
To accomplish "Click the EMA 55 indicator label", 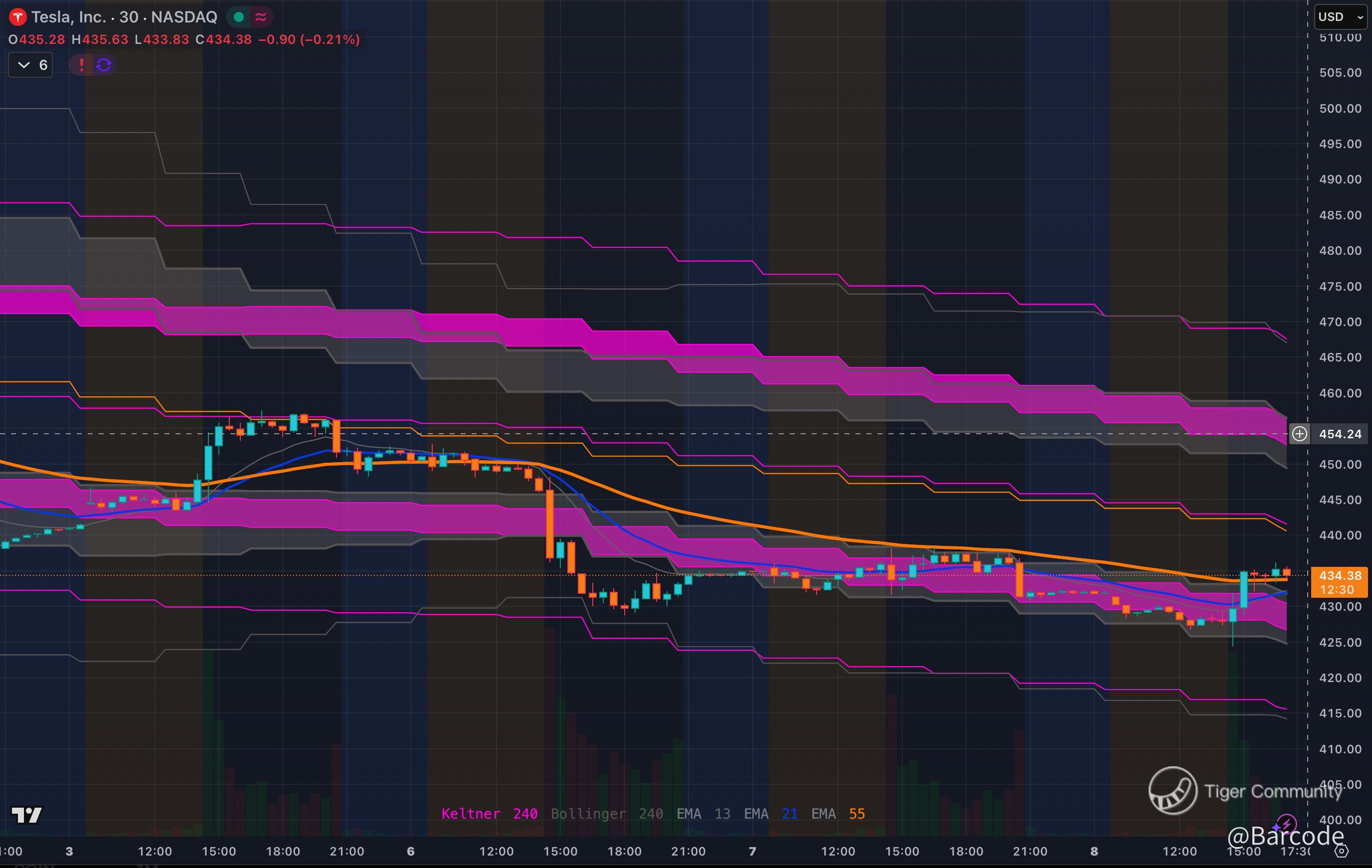I will [x=838, y=814].
